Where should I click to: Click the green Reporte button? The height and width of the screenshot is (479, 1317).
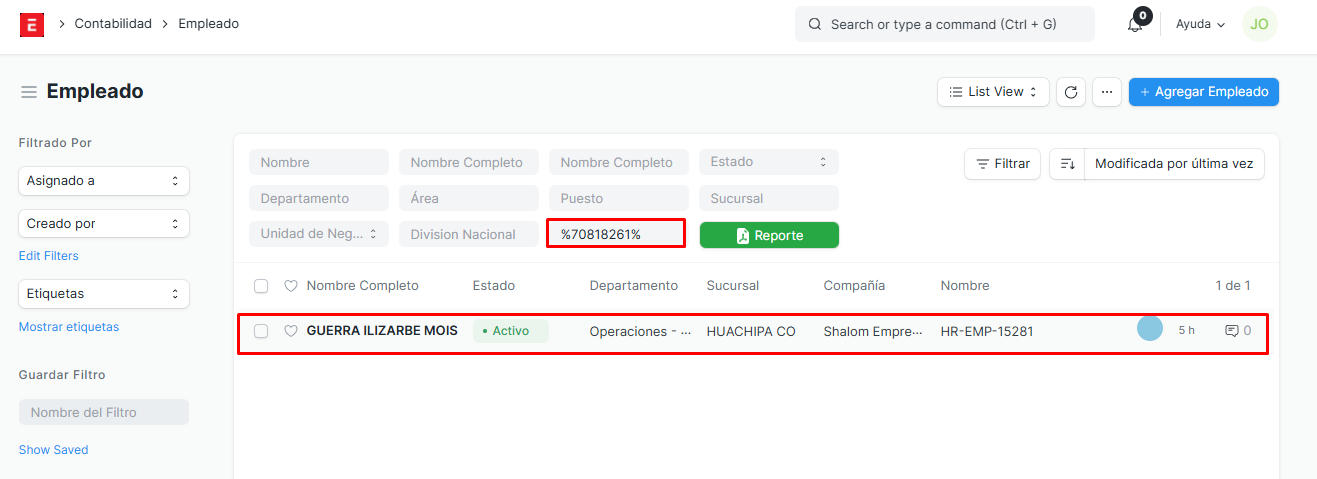click(x=769, y=235)
